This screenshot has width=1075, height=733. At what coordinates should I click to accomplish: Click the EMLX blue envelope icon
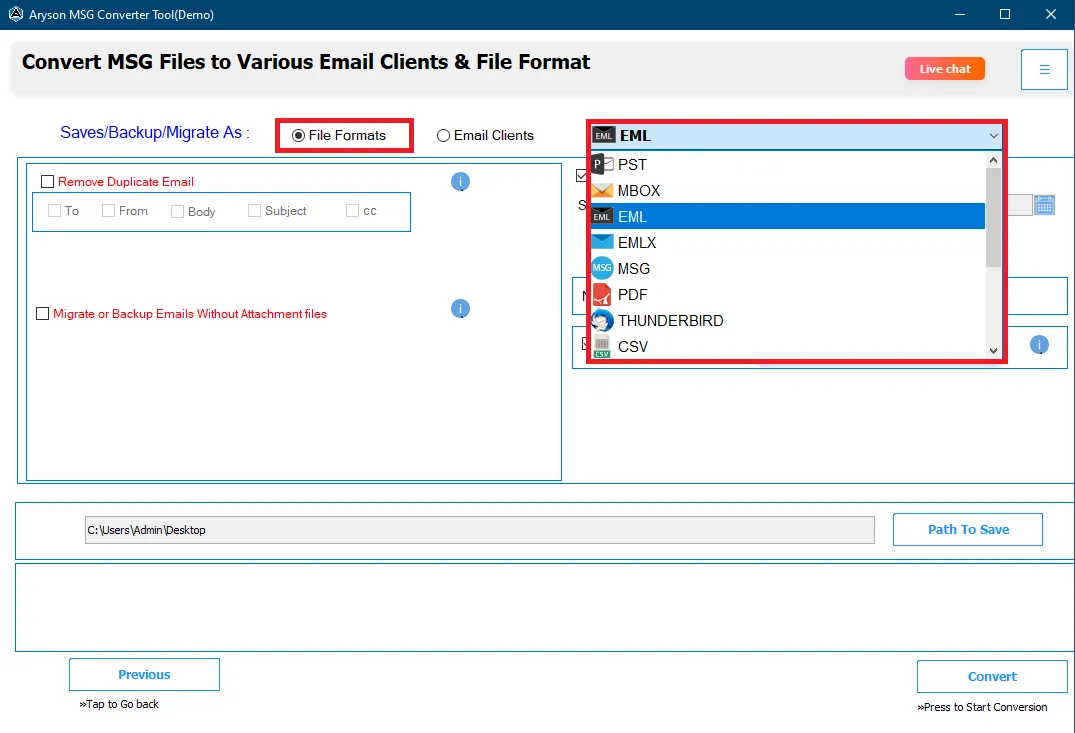(602, 242)
